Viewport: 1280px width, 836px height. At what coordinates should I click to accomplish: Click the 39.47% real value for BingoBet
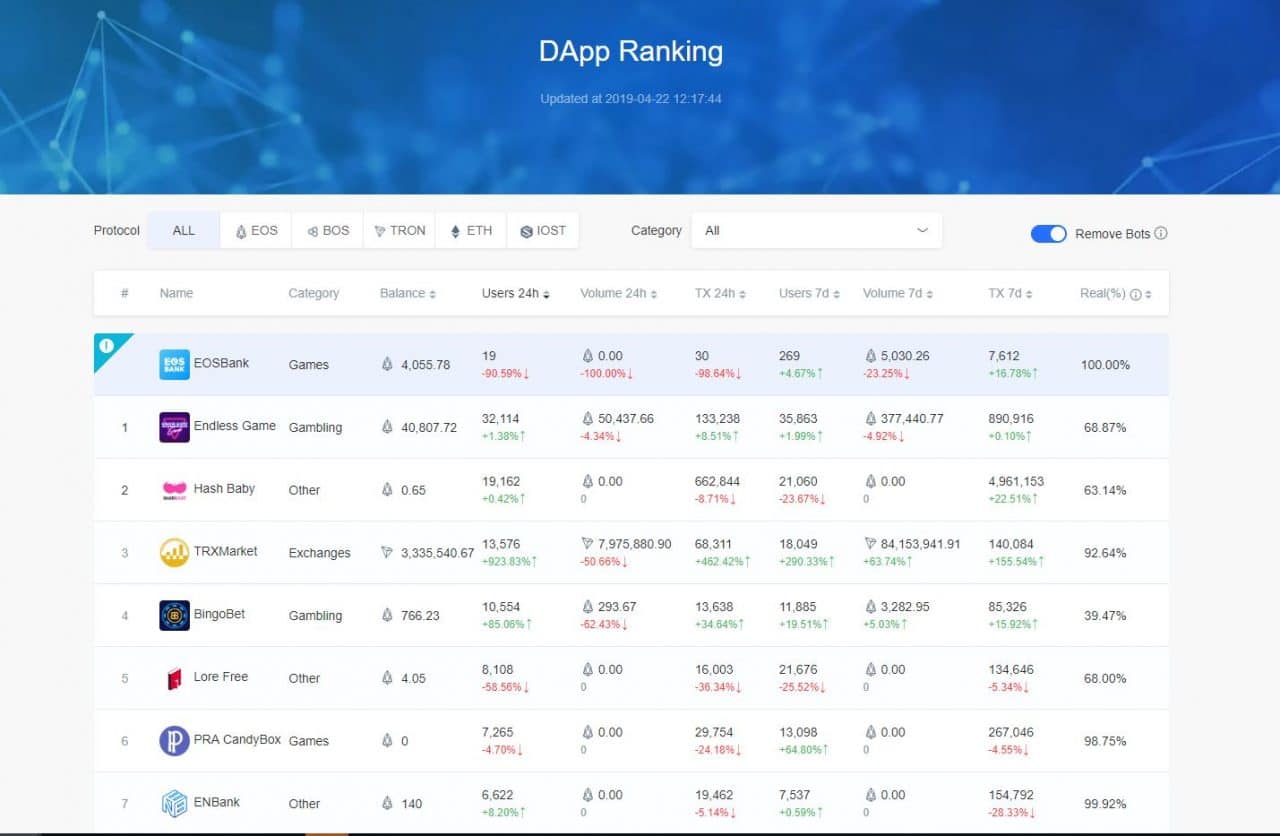1105,616
